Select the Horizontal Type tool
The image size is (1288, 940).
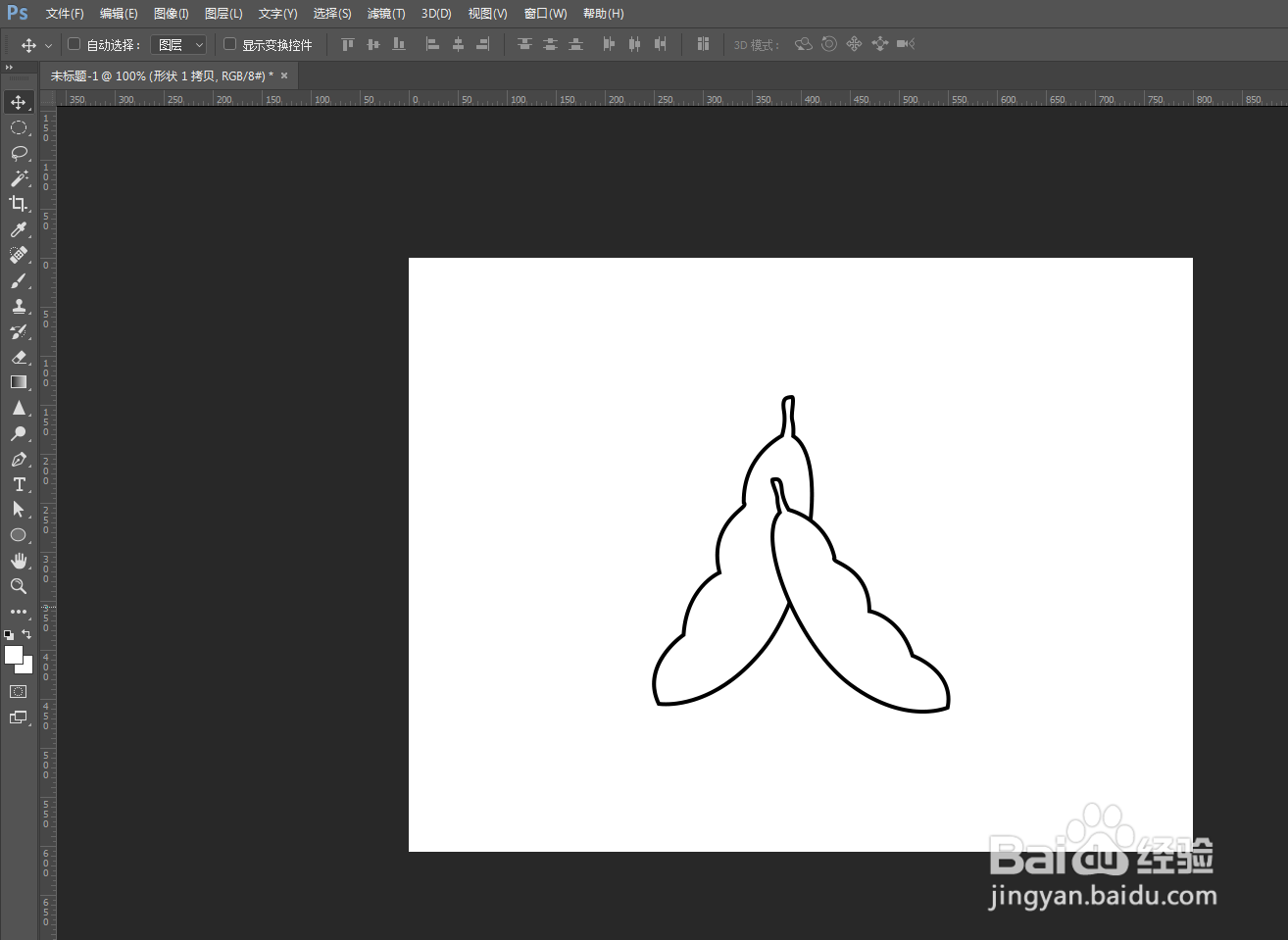pyautogui.click(x=19, y=484)
